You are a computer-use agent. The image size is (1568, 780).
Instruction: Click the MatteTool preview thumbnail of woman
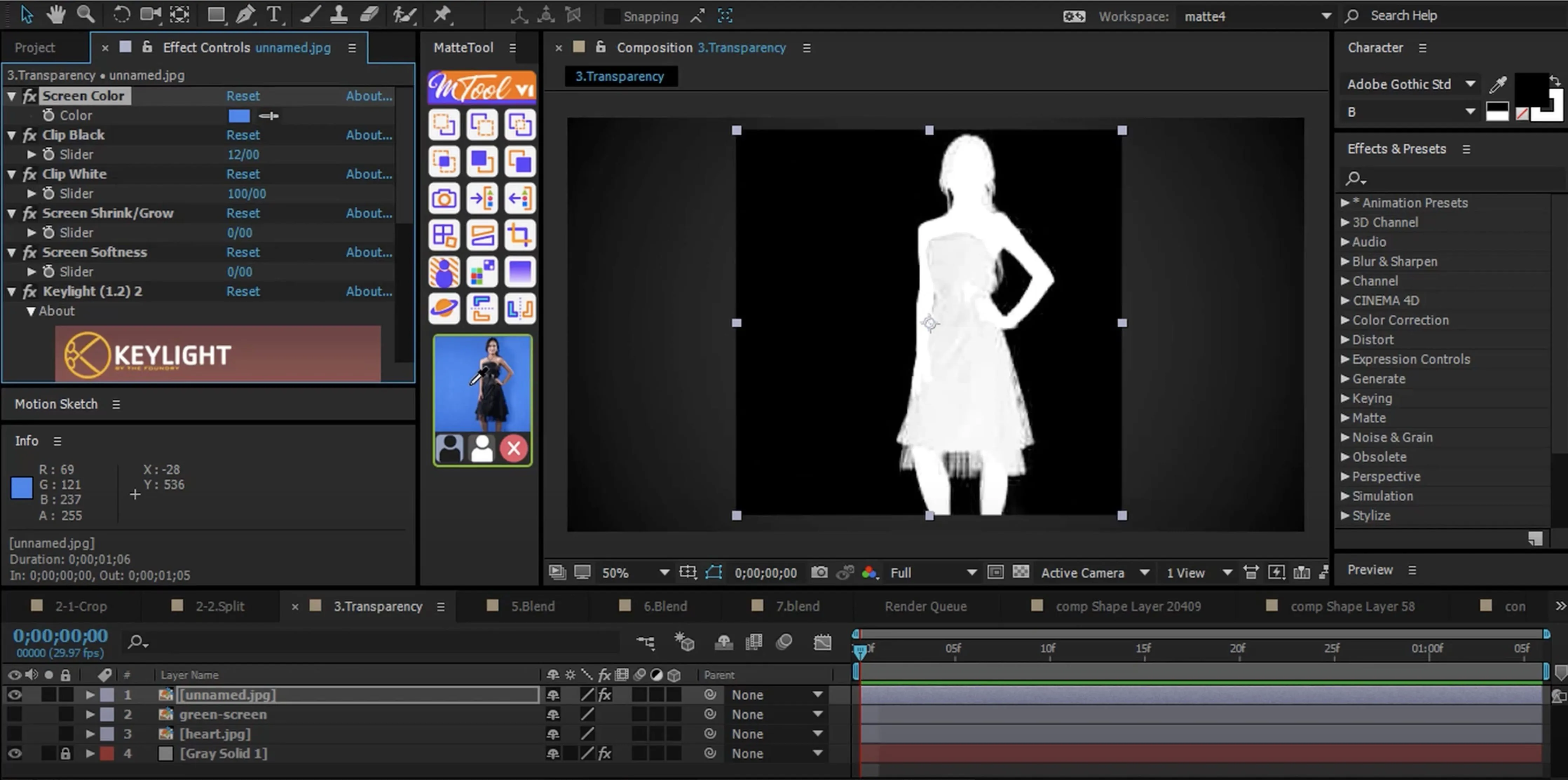[482, 383]
